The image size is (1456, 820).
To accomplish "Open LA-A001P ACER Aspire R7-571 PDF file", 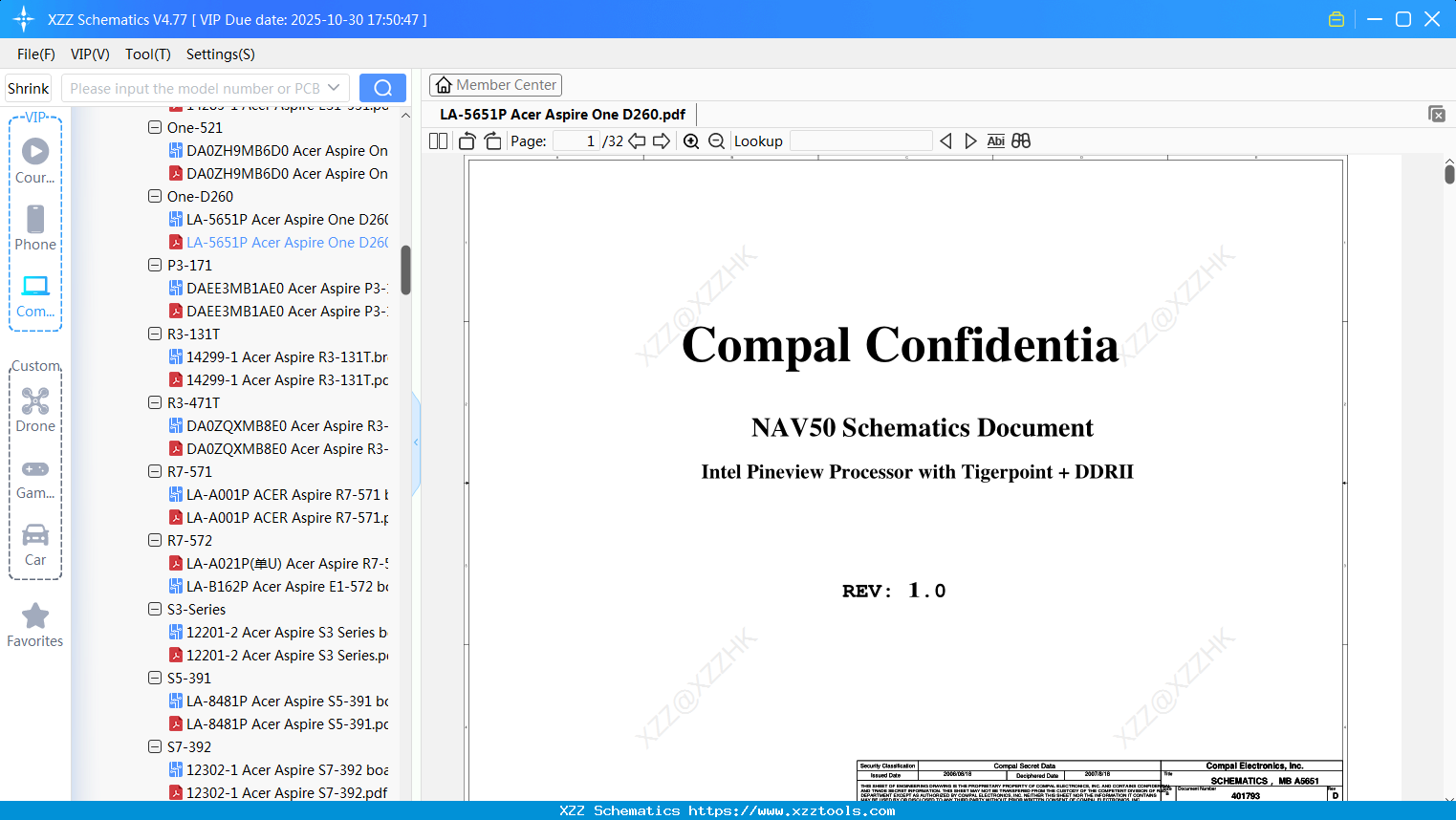I will (x=279, y=518).
